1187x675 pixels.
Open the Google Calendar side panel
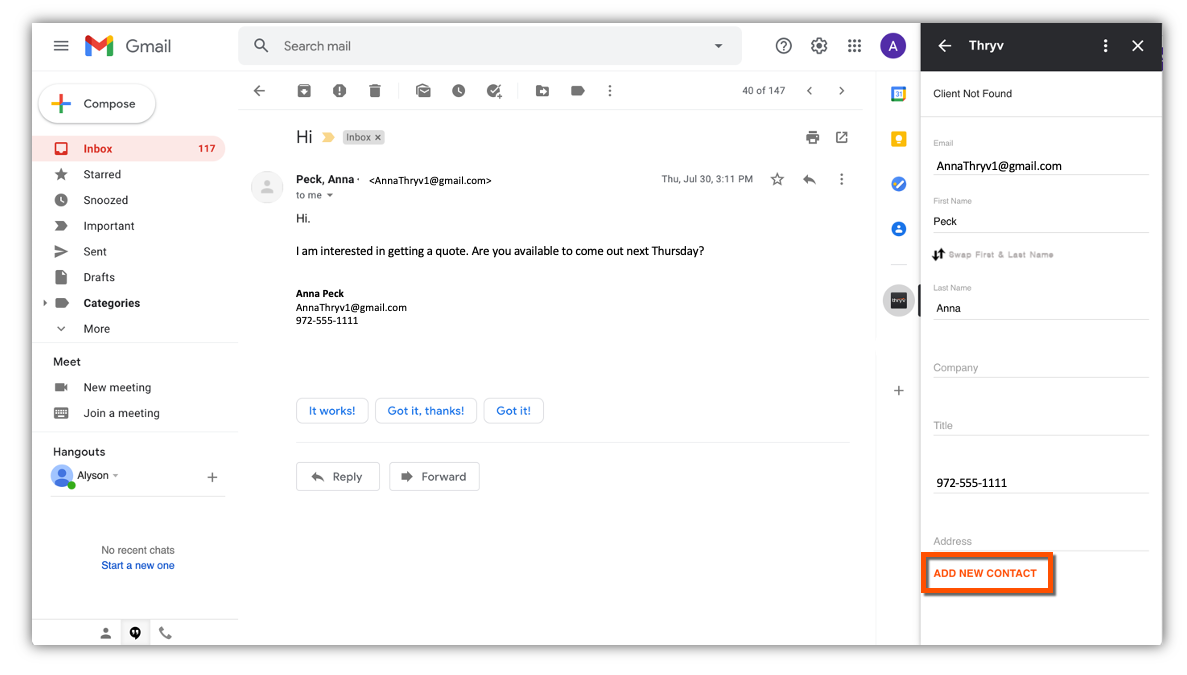coord(899,94)
